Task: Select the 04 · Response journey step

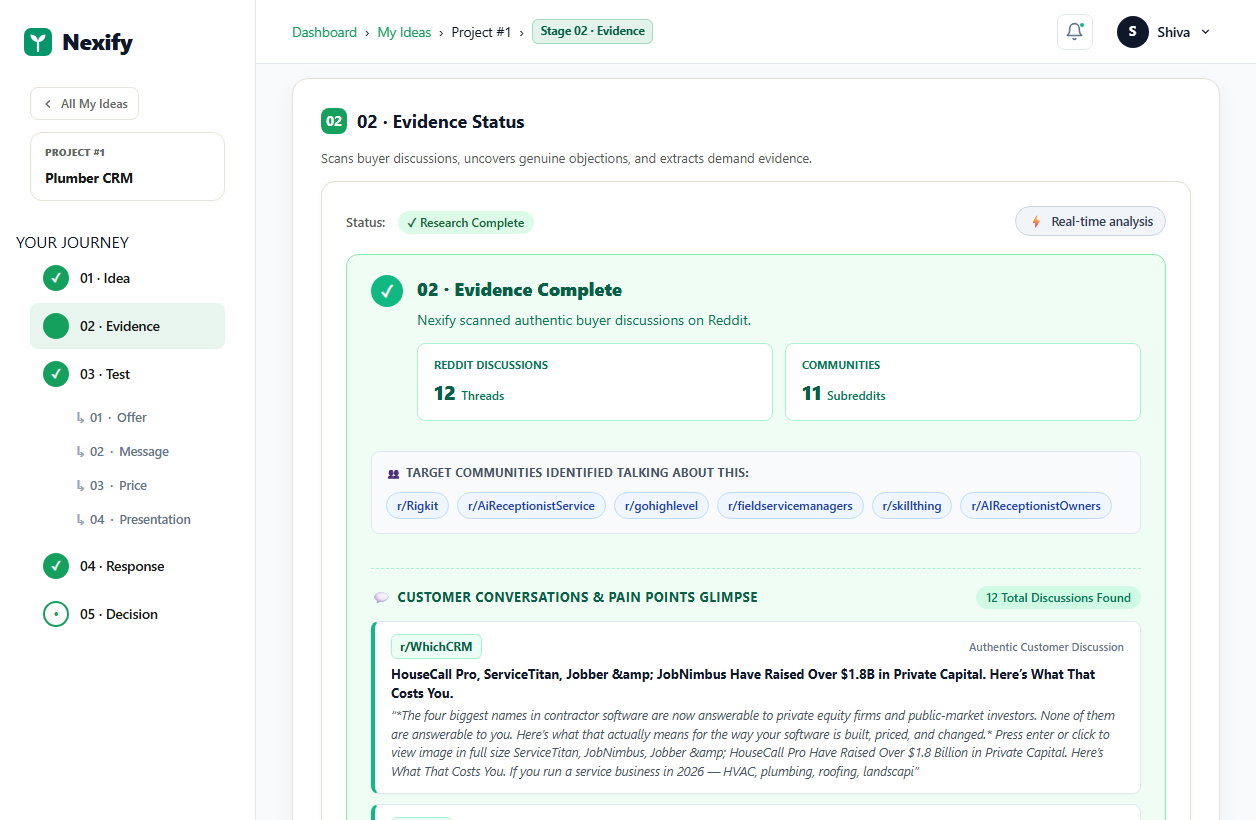Action: 127,566
